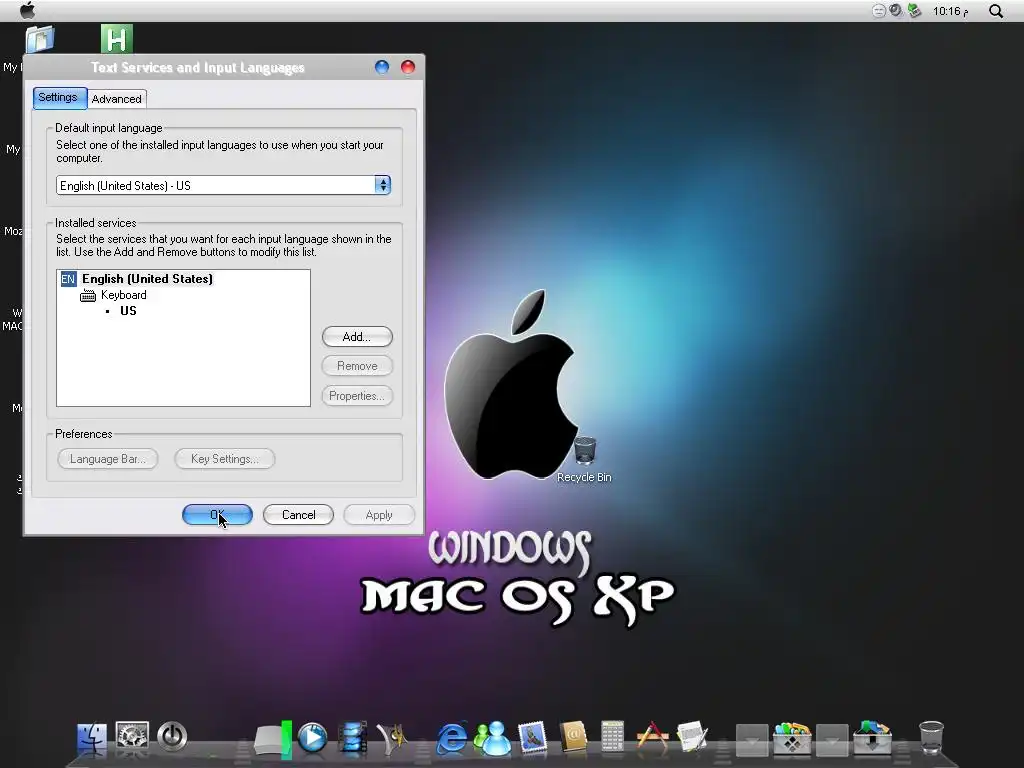Open MSN Messenger from the dock
Image resolution: width=1024 pixels, height=768 pixels.
click(492, 739)
